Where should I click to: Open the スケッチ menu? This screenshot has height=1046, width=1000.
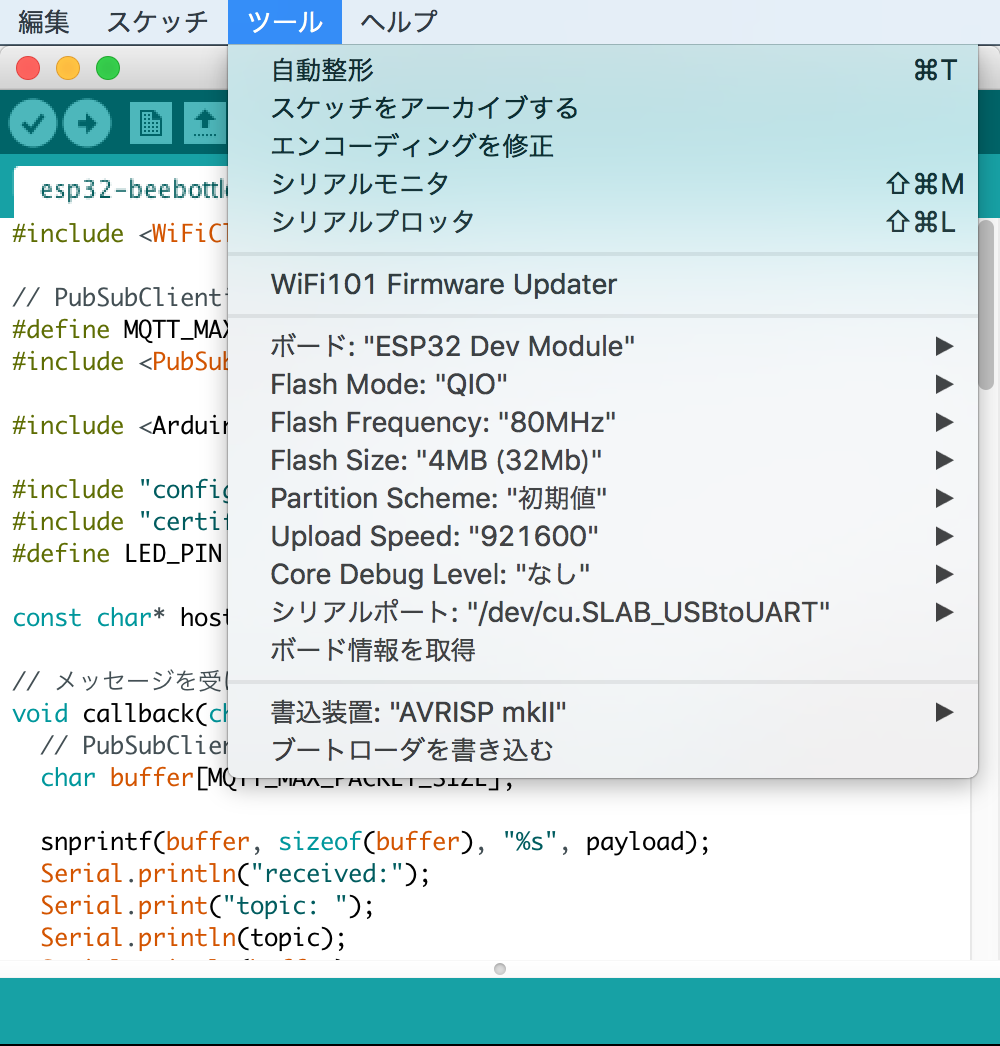tap(157, 22)
